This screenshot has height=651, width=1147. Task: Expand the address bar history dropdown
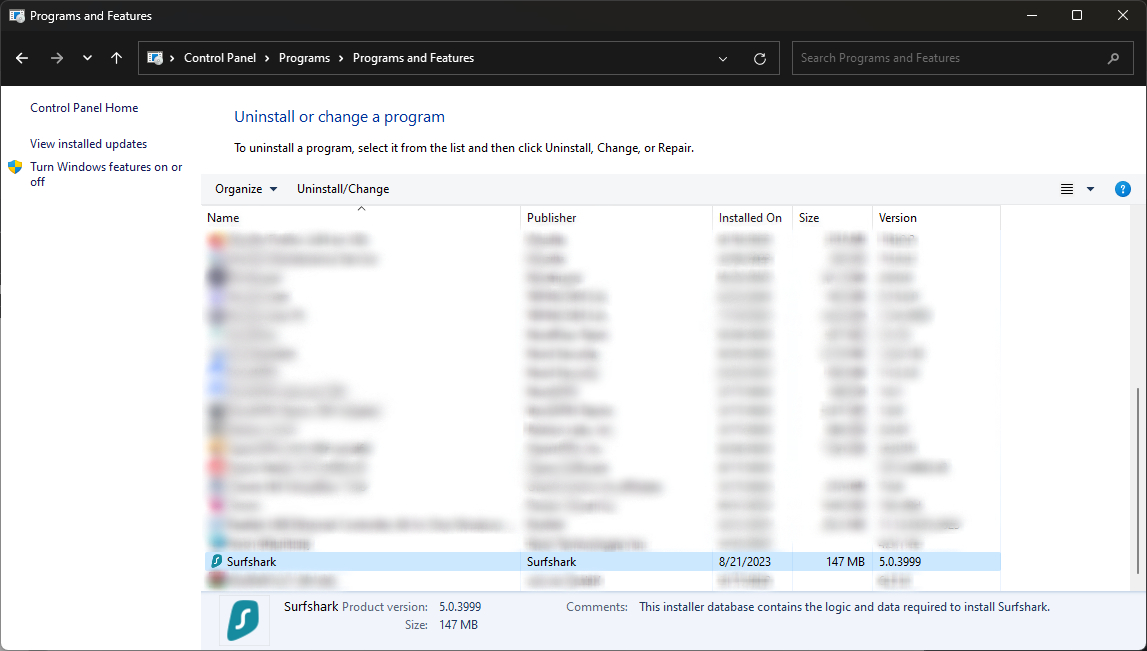723,58
